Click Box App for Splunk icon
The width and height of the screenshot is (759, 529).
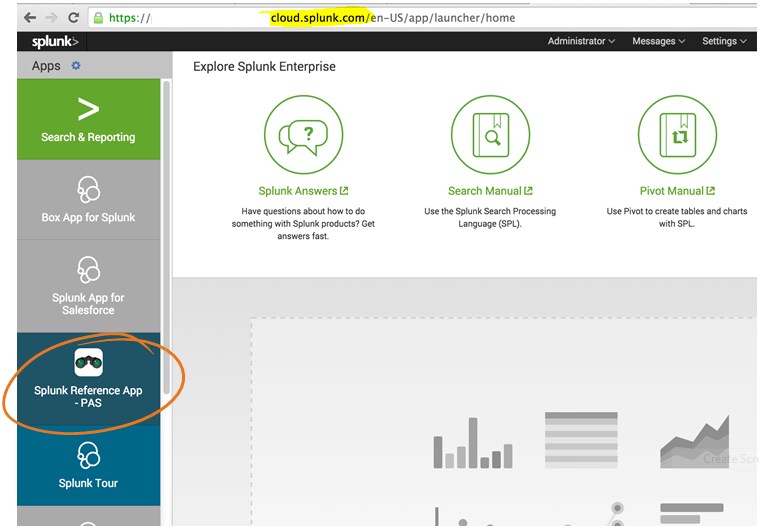coord(89,189)
